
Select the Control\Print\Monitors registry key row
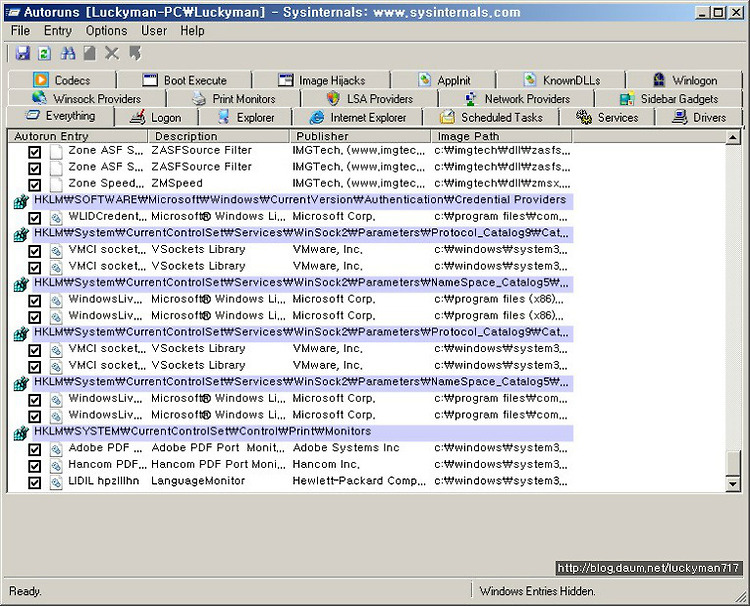(x=303, y=431)
